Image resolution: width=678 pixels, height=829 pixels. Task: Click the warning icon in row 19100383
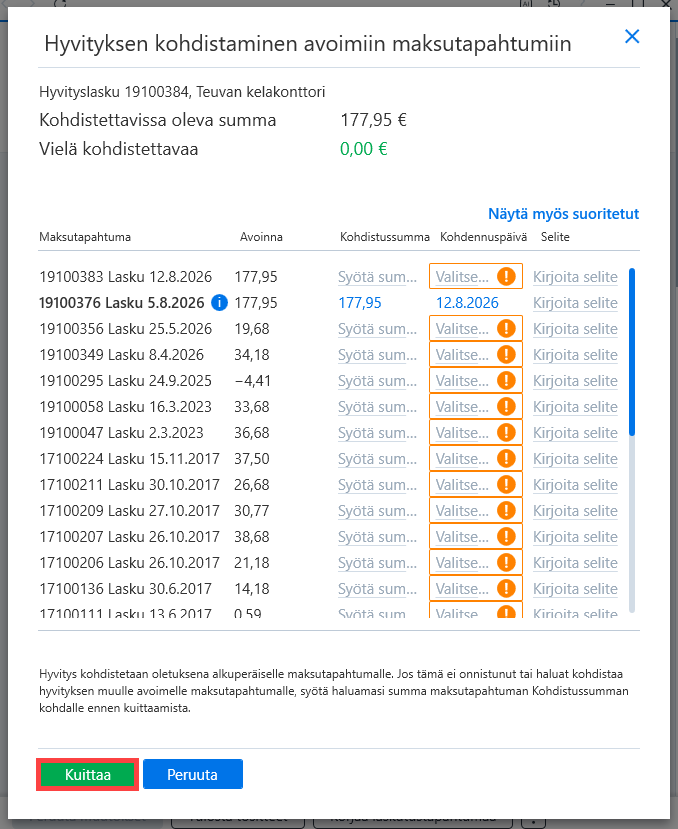506,277
